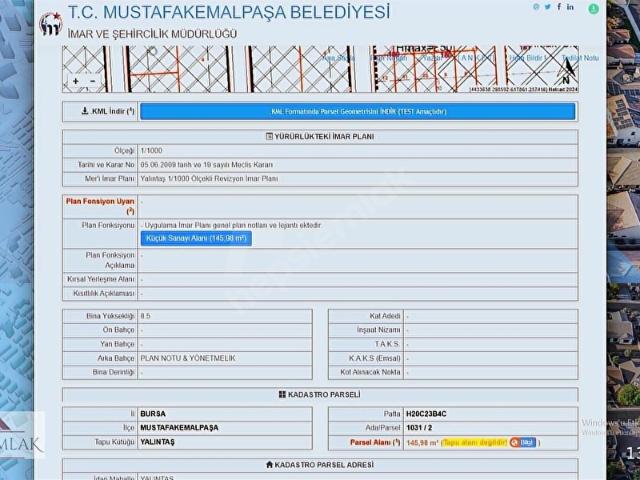Viewport: 640px width, 480px height.
Task: Click the Plan Fonksiyon Açıklama label
Action: point(110,260)
